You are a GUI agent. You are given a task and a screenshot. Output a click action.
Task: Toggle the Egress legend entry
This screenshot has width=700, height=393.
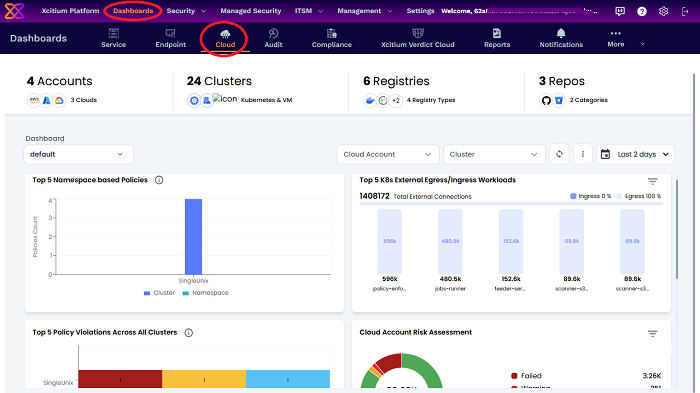click(639, 196)
